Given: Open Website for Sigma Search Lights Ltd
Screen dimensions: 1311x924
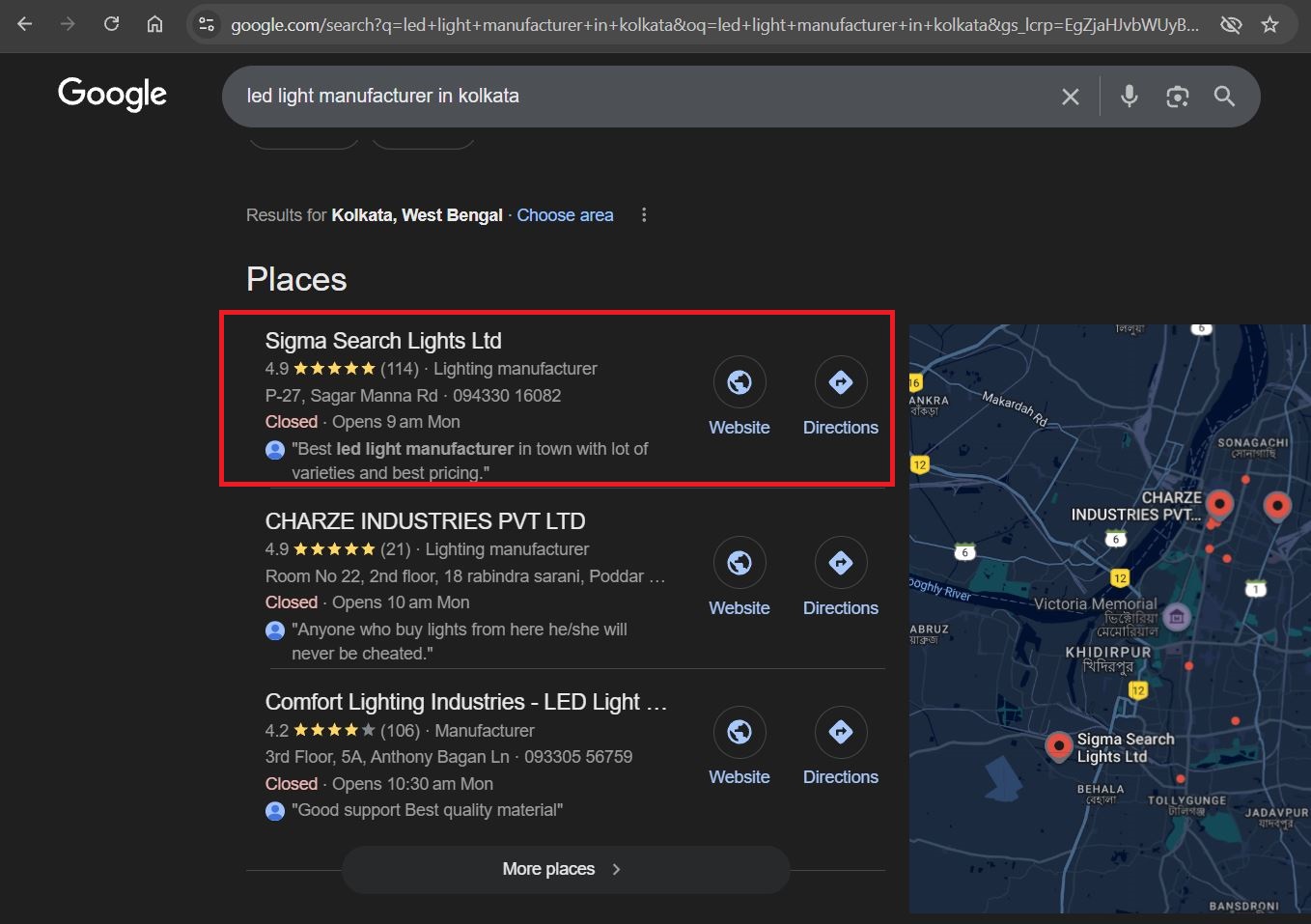Looking at the screenshot, I should pos(739,382).
